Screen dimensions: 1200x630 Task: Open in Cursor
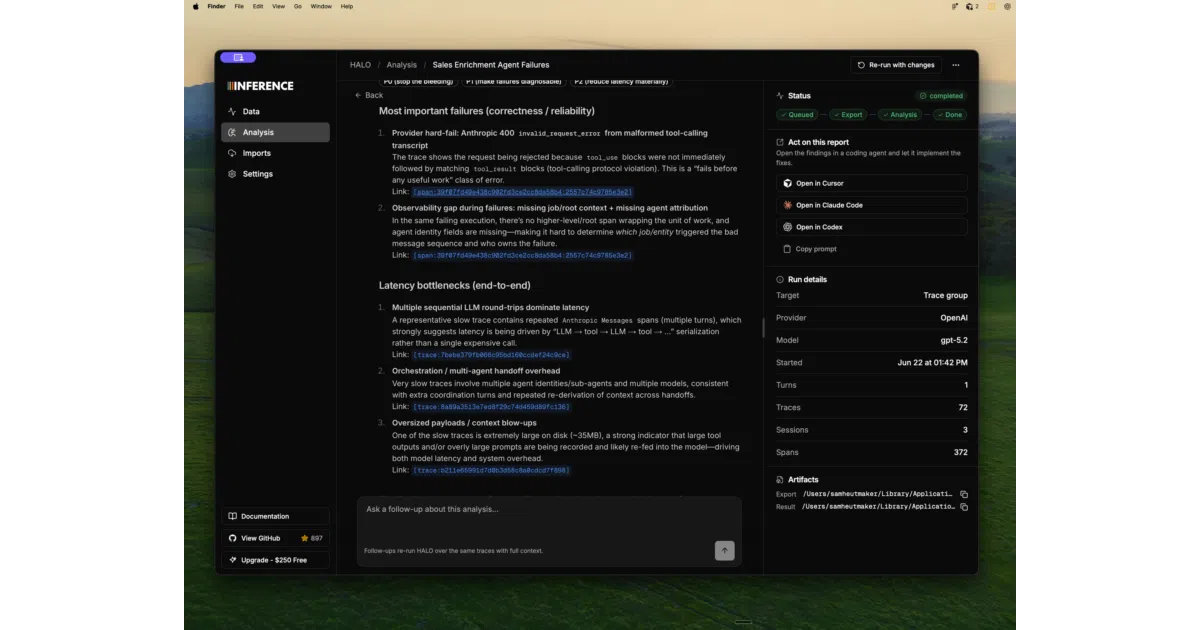coord(872,183)
